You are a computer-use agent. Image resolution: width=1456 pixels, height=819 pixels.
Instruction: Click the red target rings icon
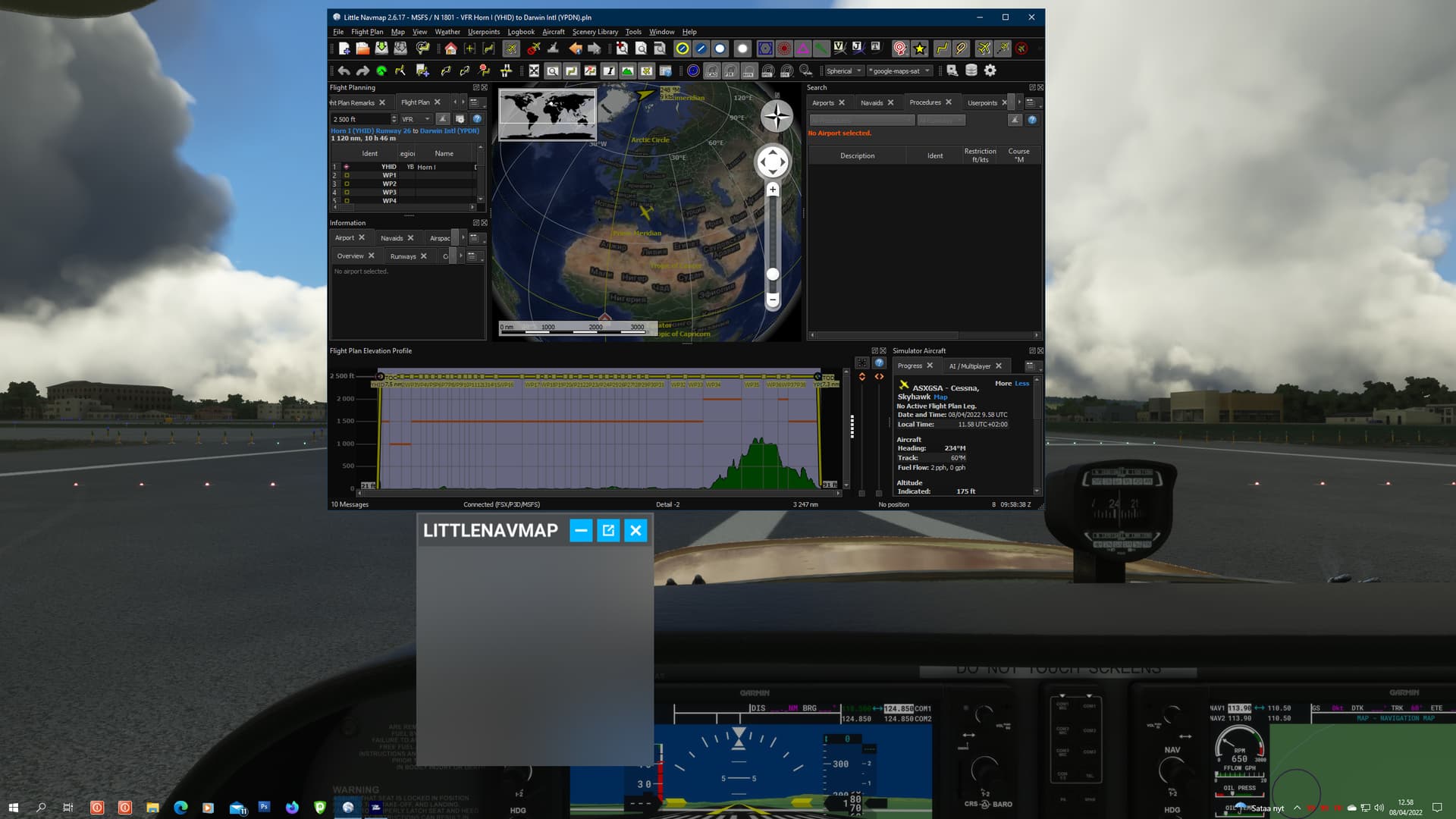tap(900, 49)
